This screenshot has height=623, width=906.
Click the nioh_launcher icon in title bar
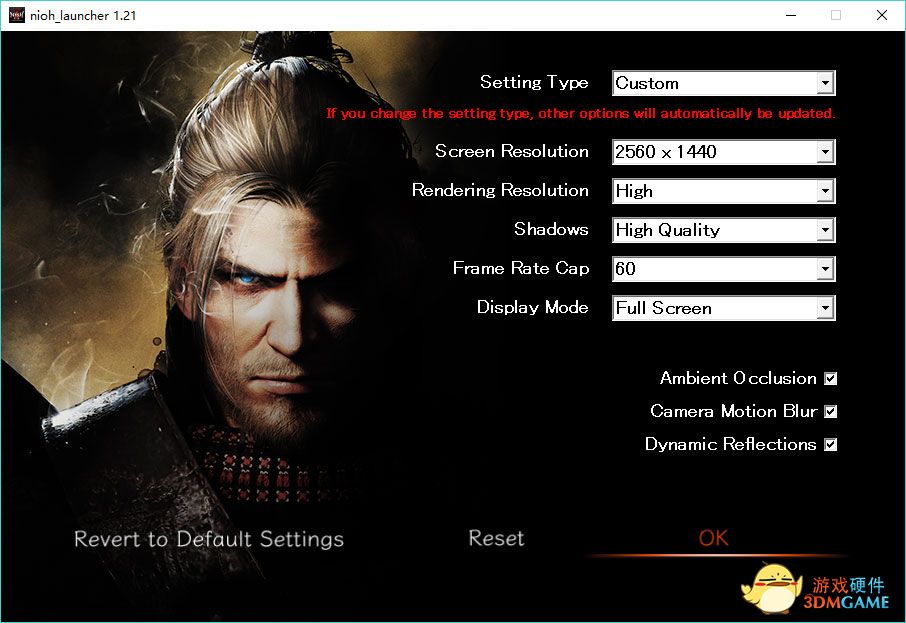(16, 15)
